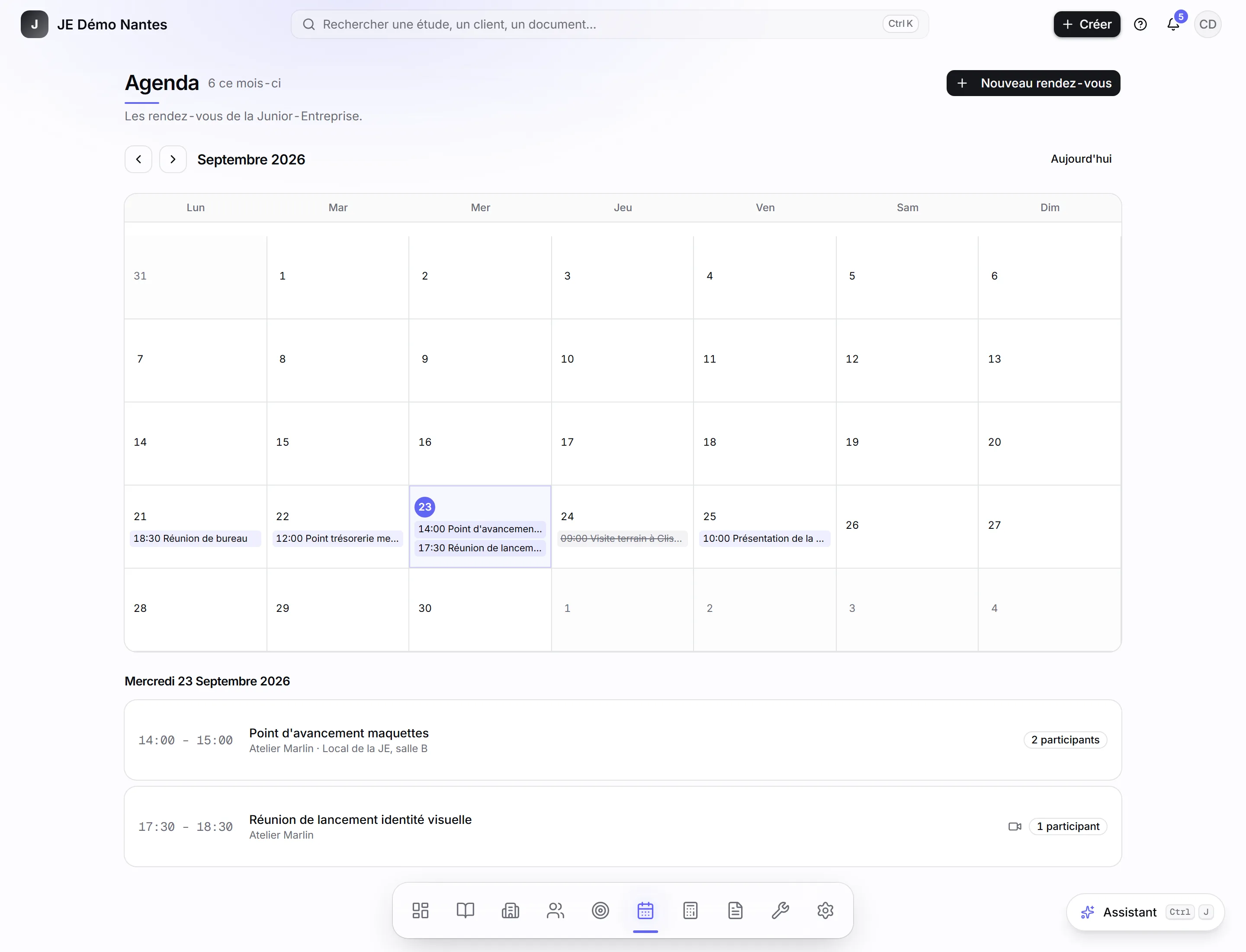The width and height of the screenshot is (1246, 952).
Task: Select day 31 of previous month
Action: click(196, 277)
